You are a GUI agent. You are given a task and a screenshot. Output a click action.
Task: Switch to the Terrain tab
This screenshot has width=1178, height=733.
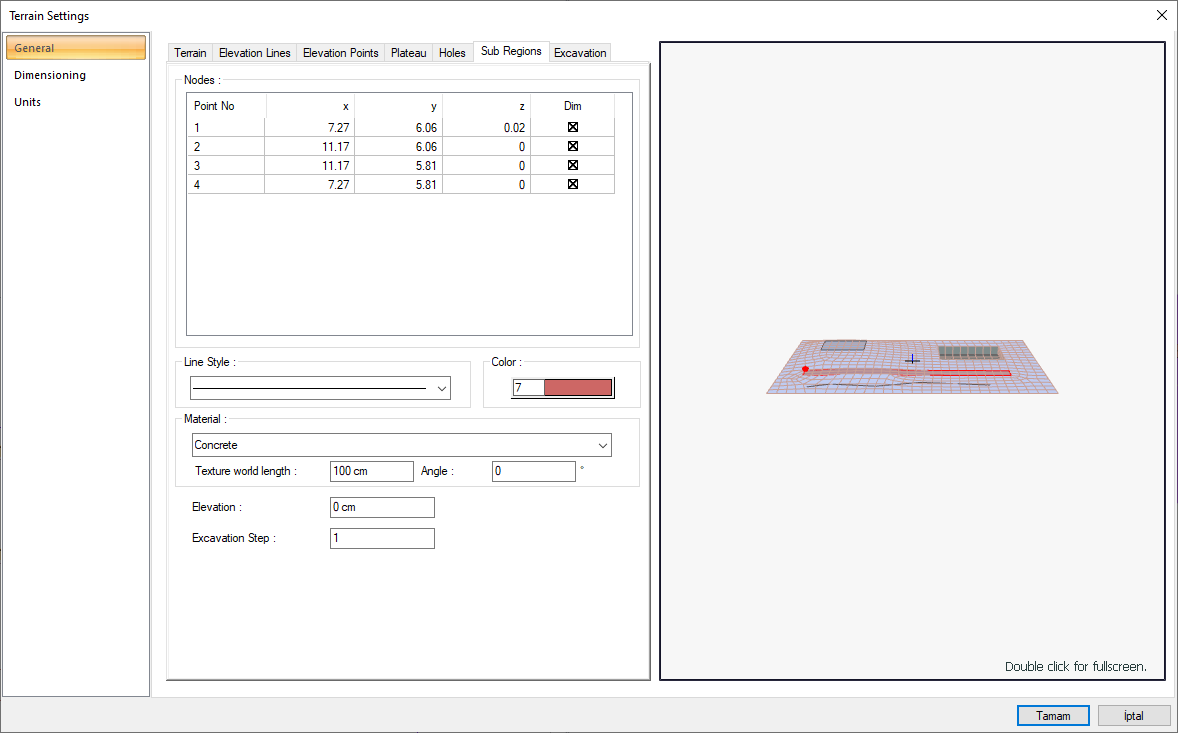point(190,53)
